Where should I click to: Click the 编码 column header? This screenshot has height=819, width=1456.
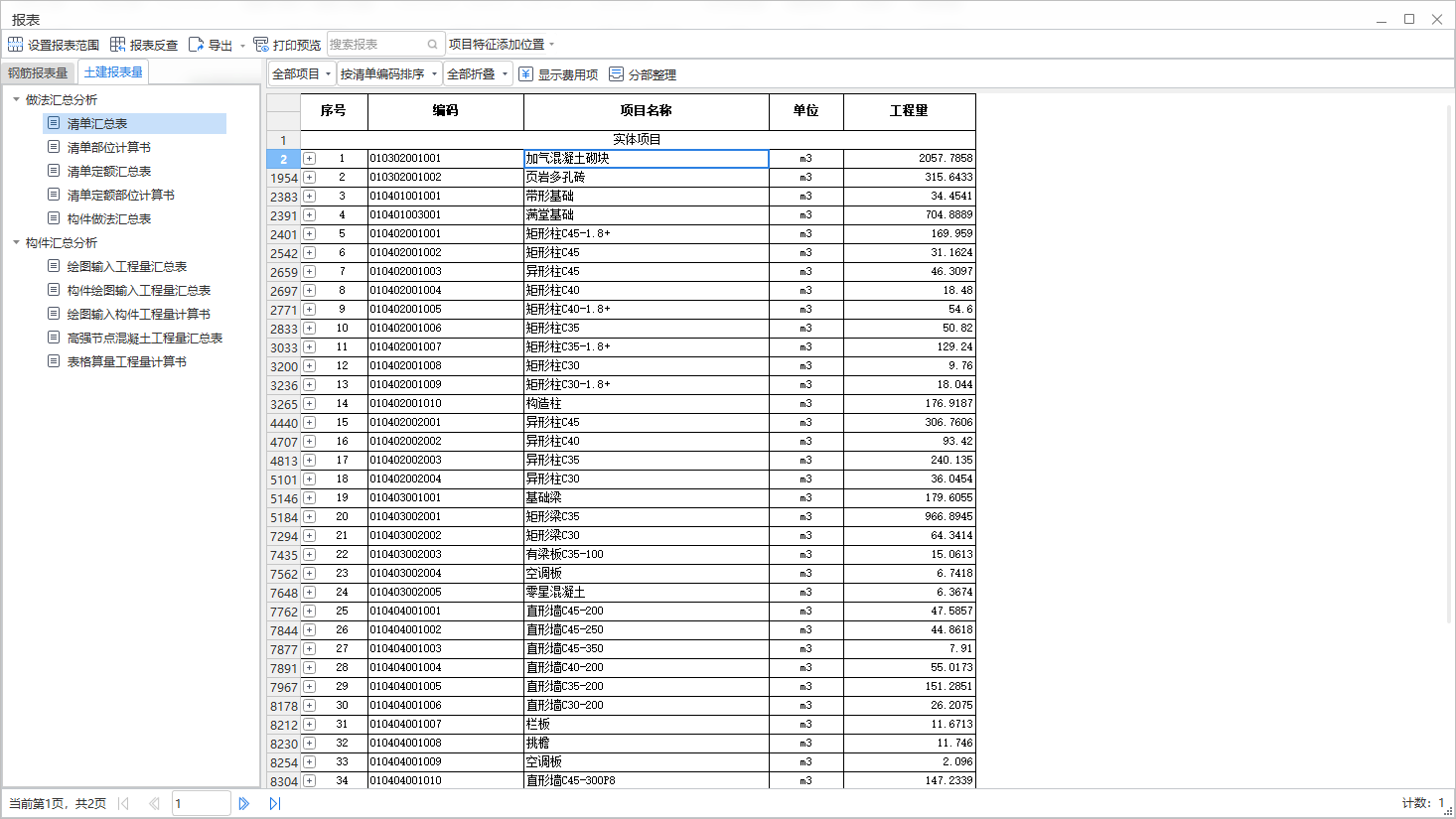point(446,111)
